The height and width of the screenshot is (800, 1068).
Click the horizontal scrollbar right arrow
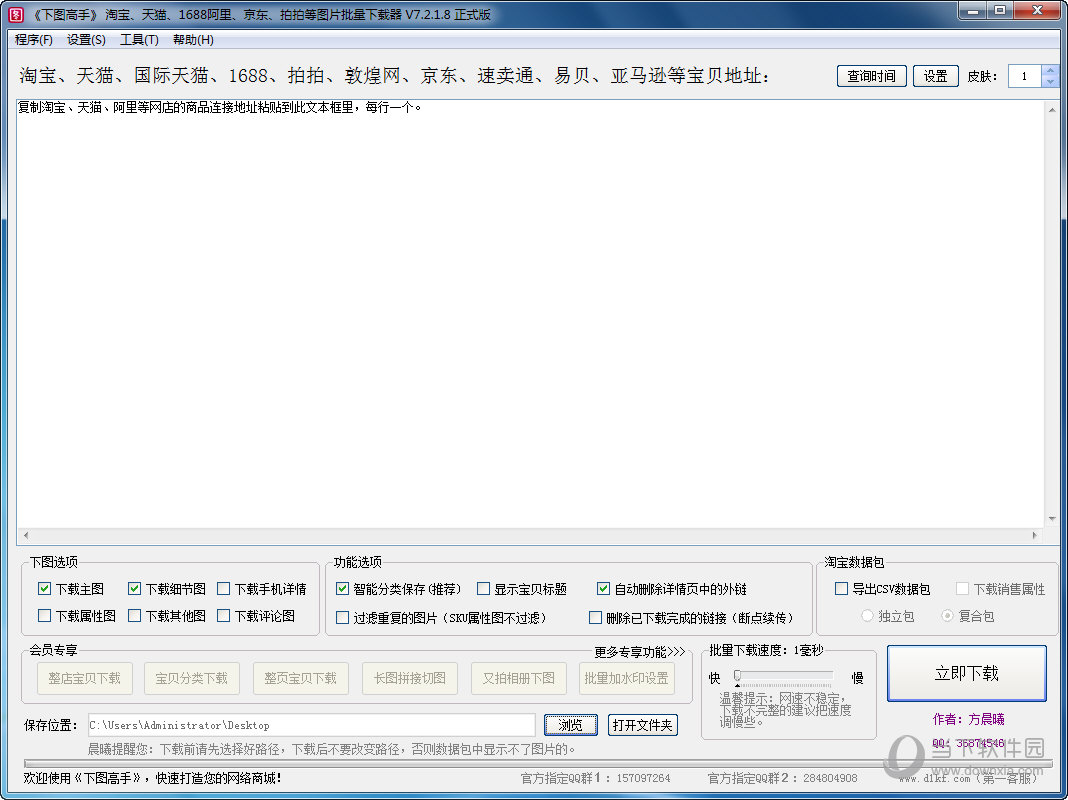click(x=1035, y=535)
